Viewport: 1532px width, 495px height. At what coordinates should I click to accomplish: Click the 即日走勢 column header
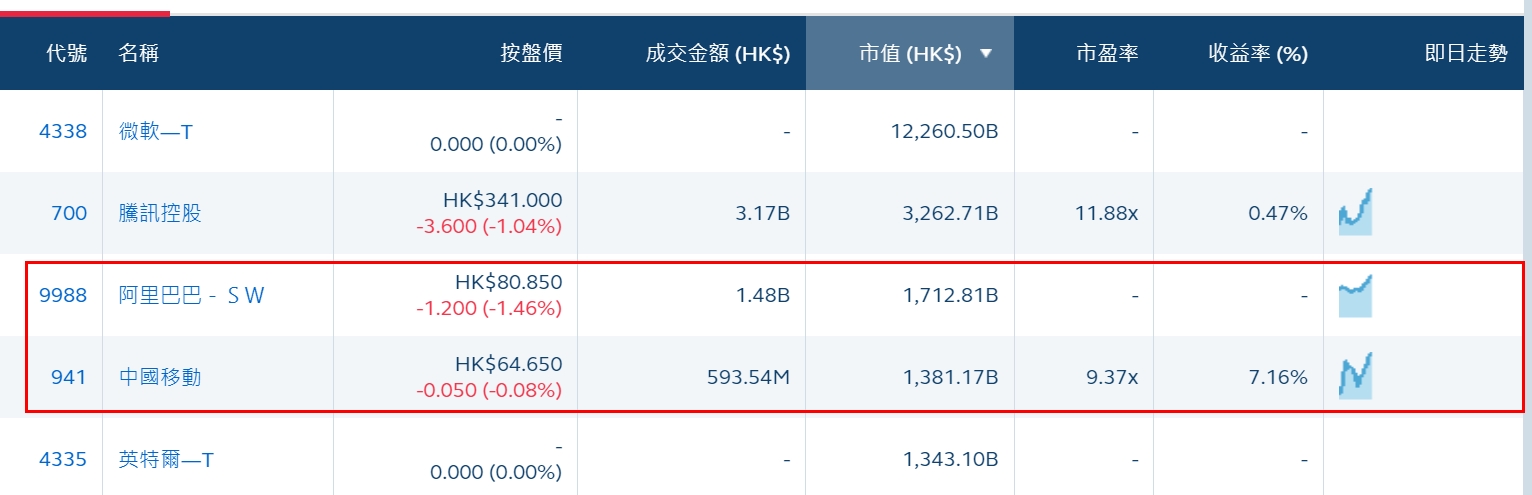(x=1465, y=54)
